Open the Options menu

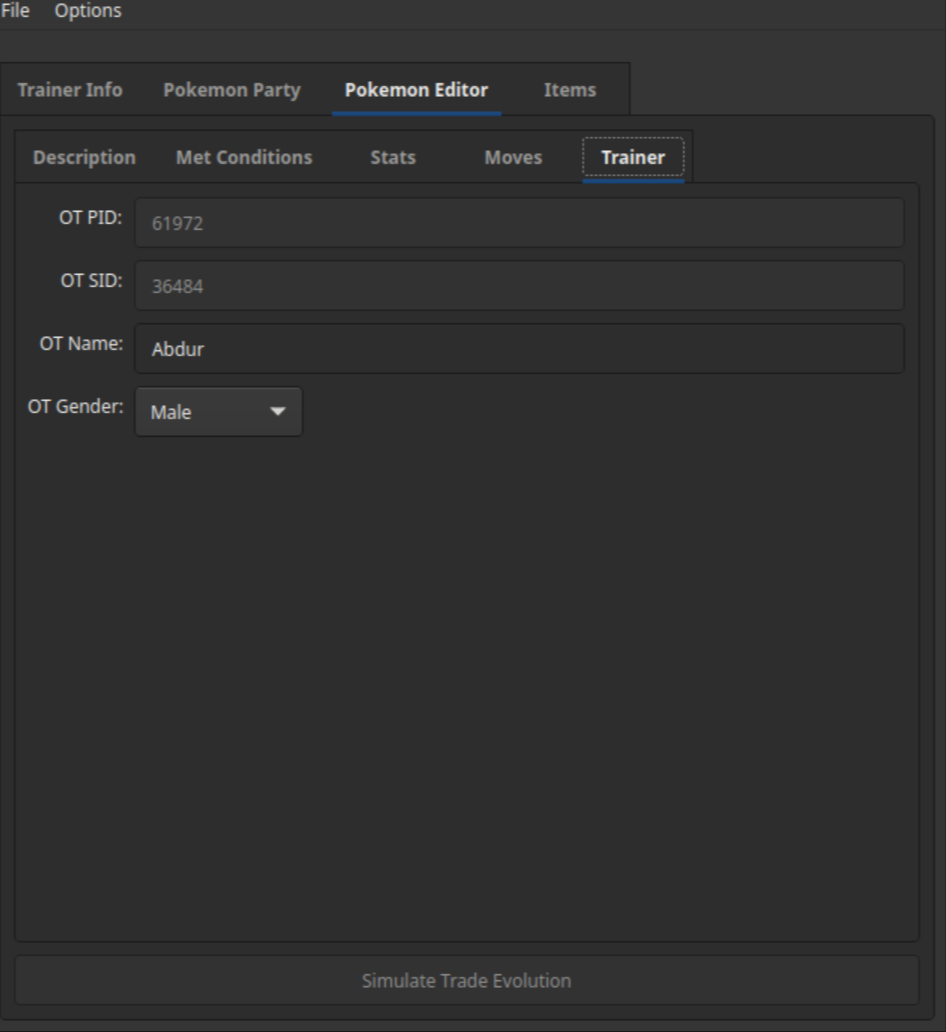click(88, 11)
